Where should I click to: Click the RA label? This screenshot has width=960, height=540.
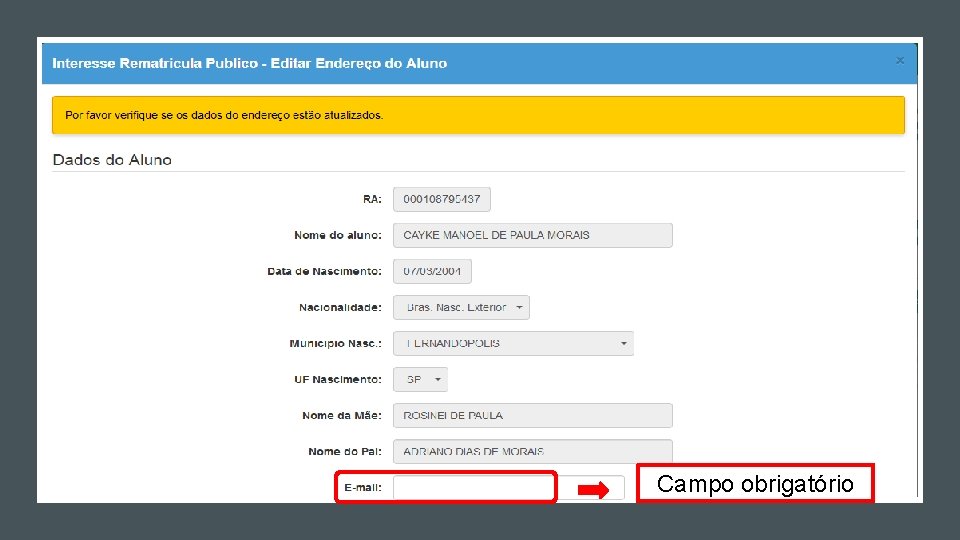point(372,200)
